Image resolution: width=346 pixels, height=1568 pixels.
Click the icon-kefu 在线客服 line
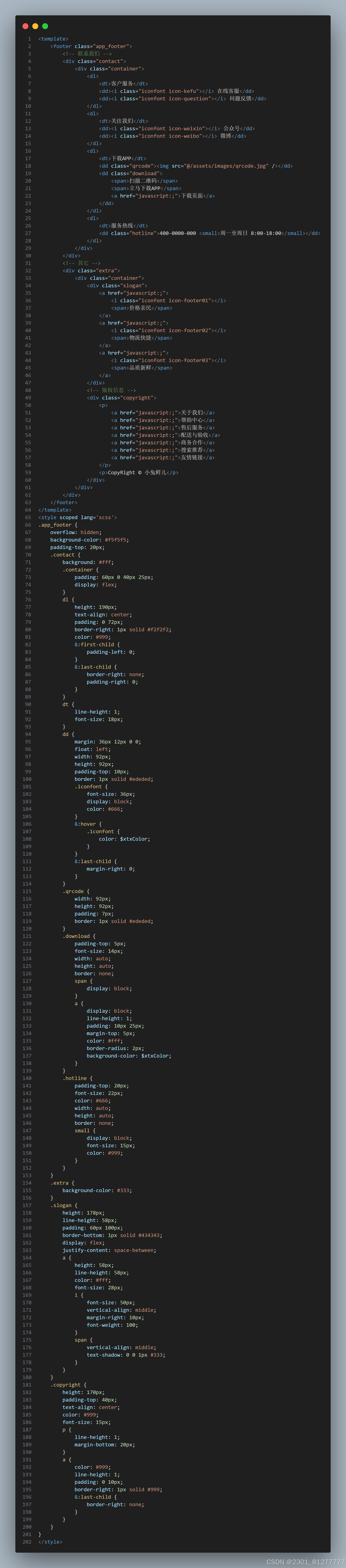pos(177,91)
